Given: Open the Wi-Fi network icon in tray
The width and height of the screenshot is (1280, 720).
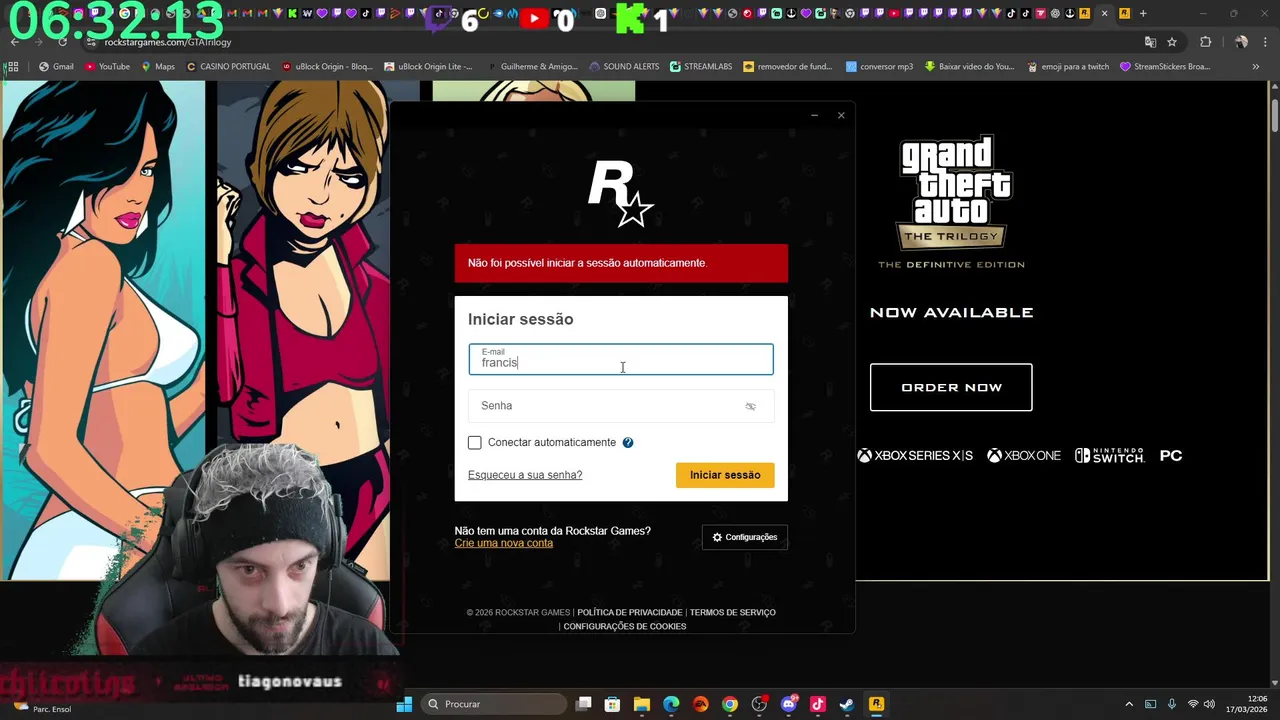Looking at the screenshot, I should pos(1192,704).
